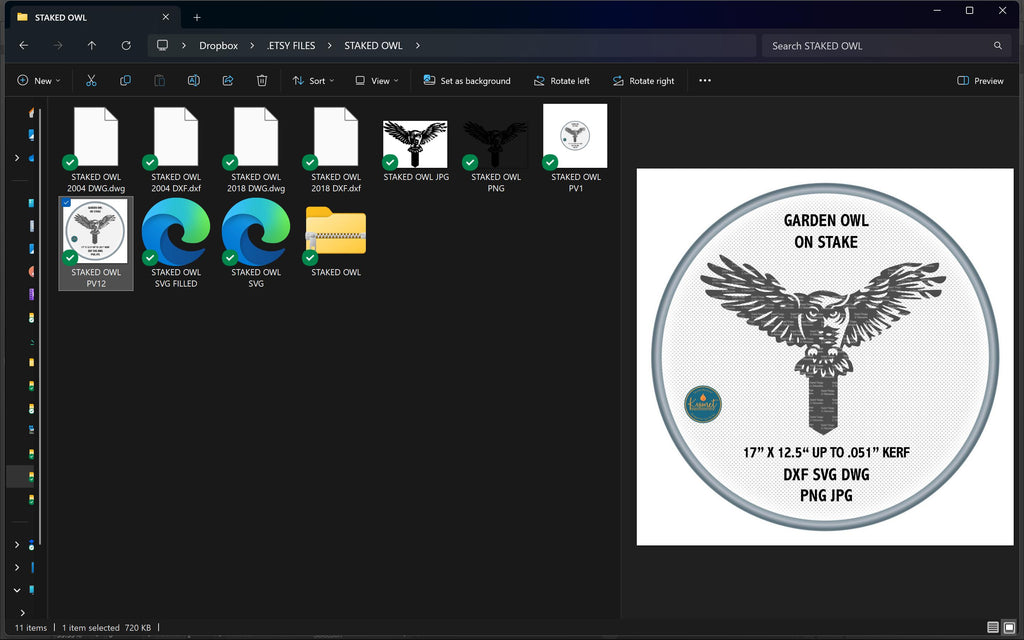
Task: Expand chevron after Dropbox in address bar
Action: point(252,46)
